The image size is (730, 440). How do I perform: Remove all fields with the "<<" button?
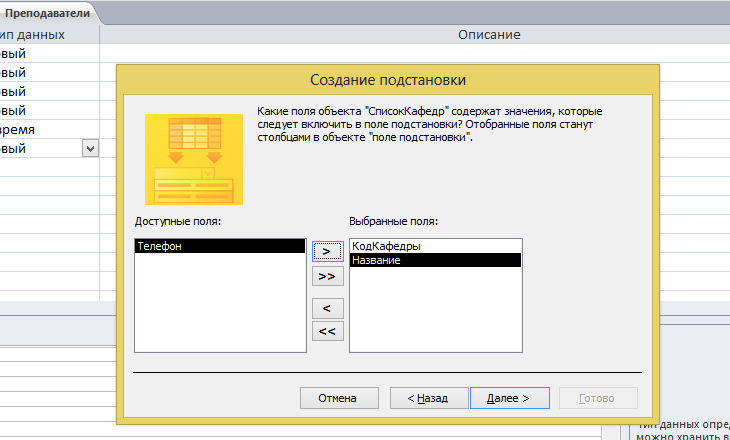pos(326,331)
